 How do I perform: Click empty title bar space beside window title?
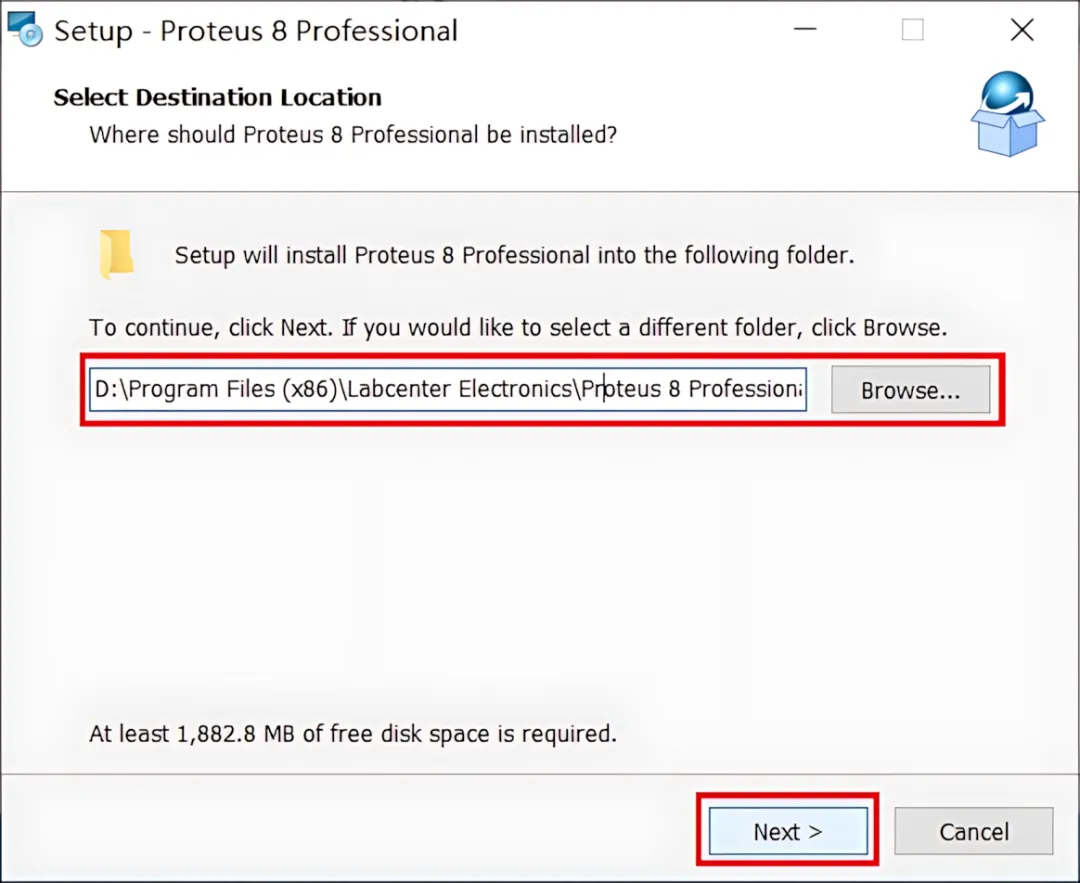click(620, 30)
